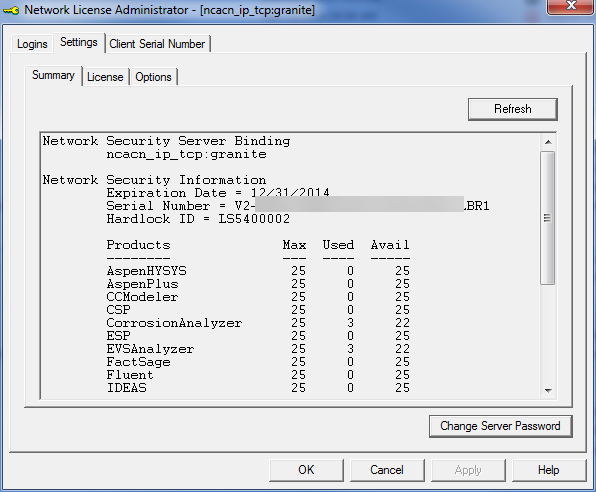This screenshot has width=596, height=492.
Task: Click the IDEAS product row
Action: coord(258,388)
